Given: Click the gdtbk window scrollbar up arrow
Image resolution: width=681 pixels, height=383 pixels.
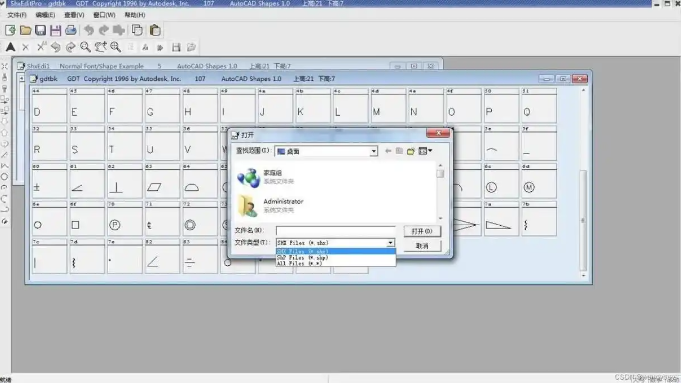Looking at the screenshot, I should (x=583, y=90).
